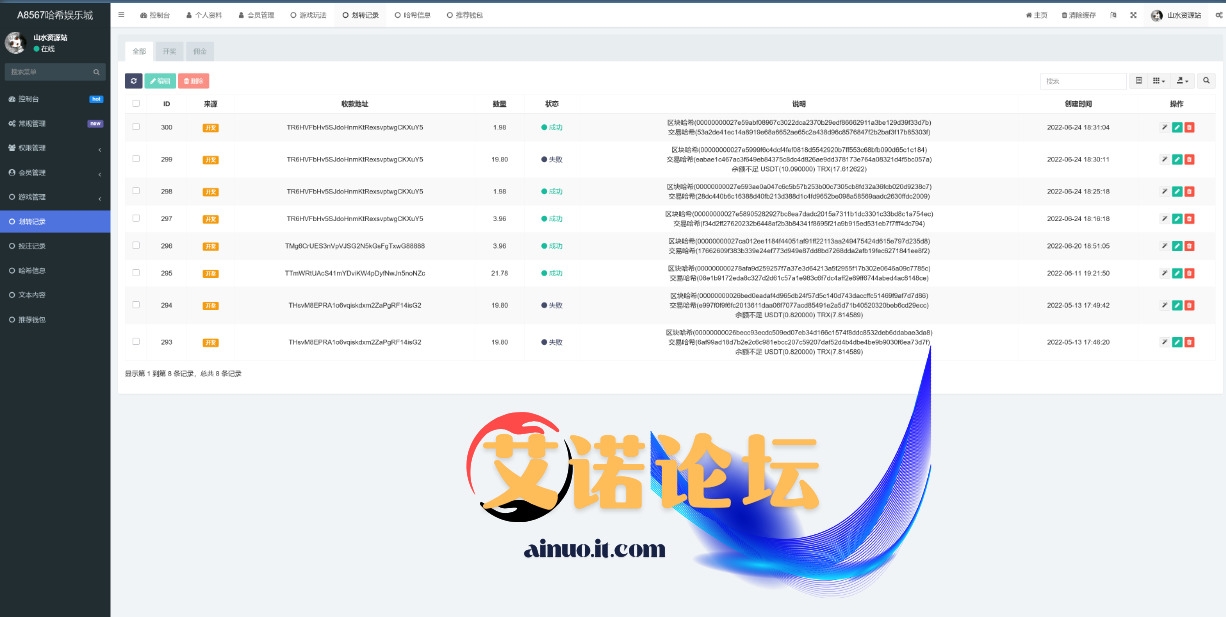Image resolution: width=1226 pixels, height=617 pixels.
Task: Click the language switch icon in top bar
Action: point(1113,15)
